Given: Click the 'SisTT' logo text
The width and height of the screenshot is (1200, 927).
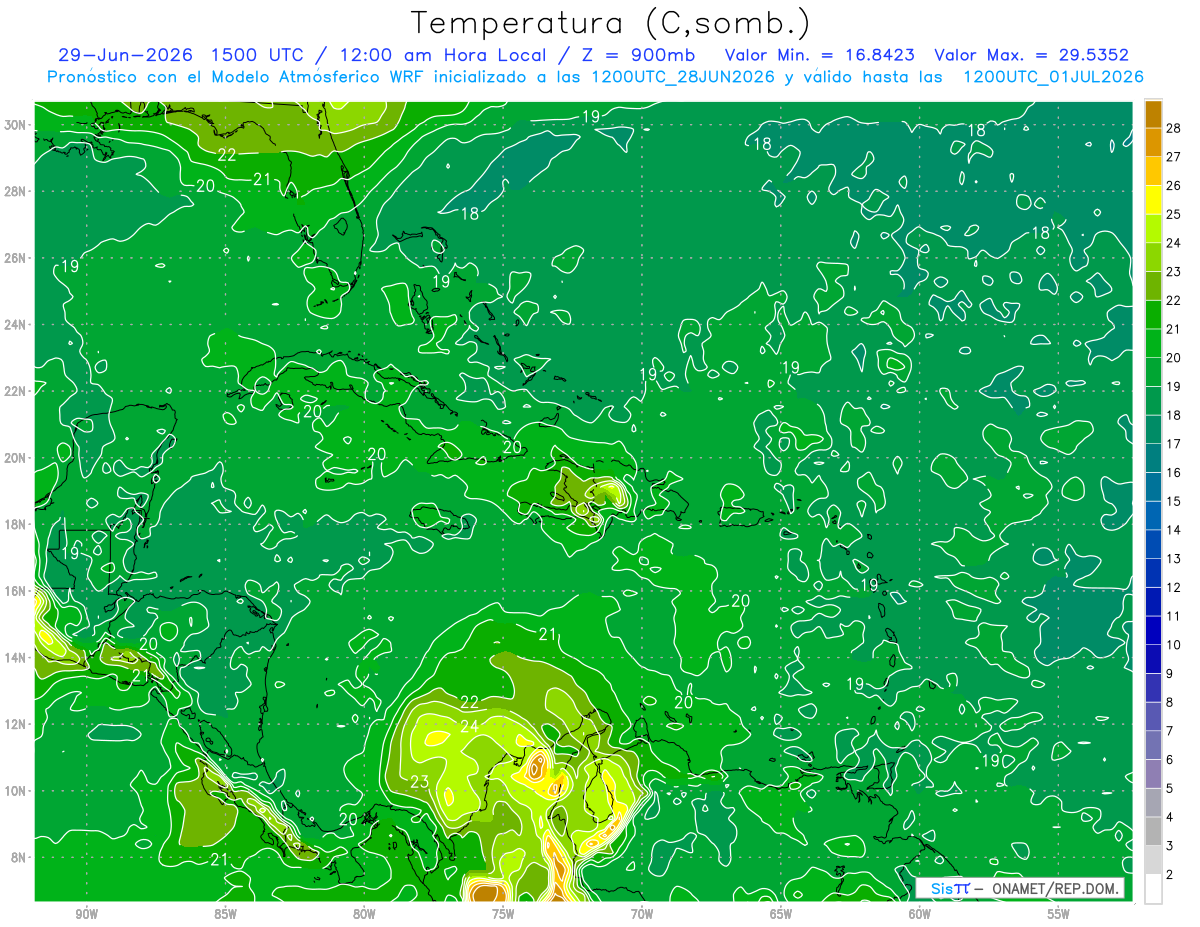Looking at the screenshot, I should [950, 888].
